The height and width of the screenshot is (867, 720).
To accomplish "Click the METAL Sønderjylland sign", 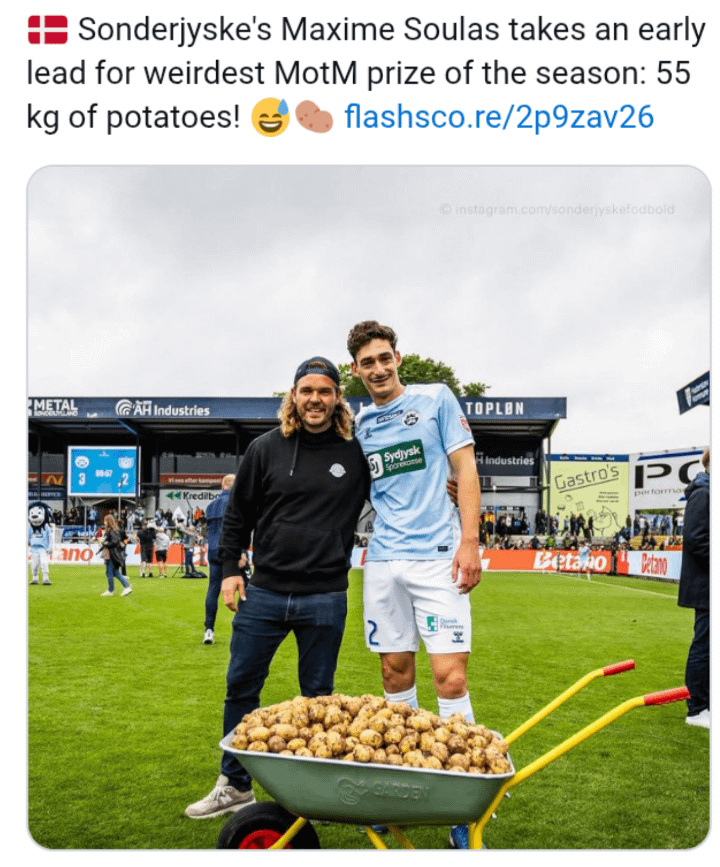I will coord(54,408).
